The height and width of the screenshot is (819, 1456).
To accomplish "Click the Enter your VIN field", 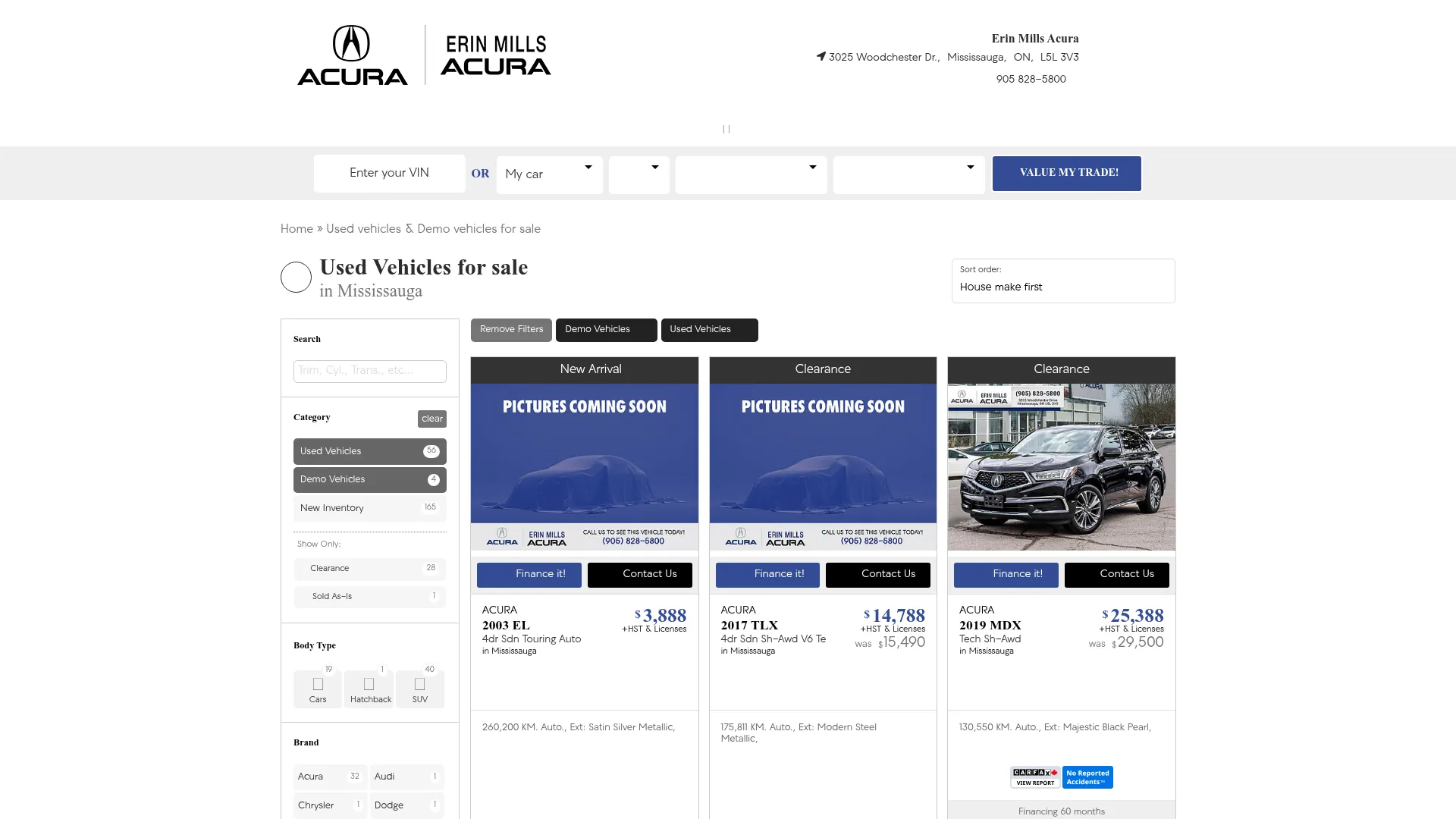I will tap(390, 174).
